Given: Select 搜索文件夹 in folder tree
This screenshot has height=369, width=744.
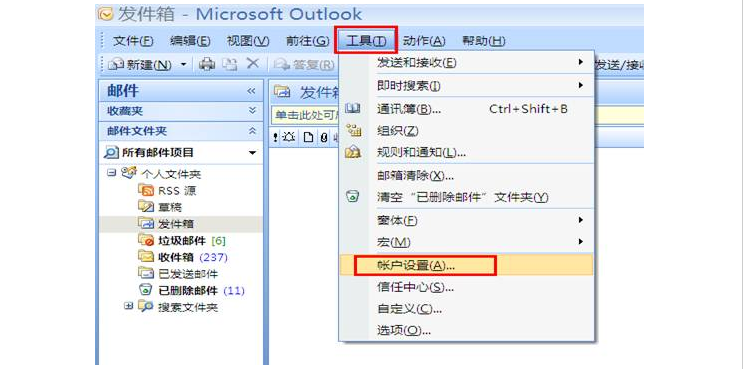Looking at the screenshot, I should 188,308.
